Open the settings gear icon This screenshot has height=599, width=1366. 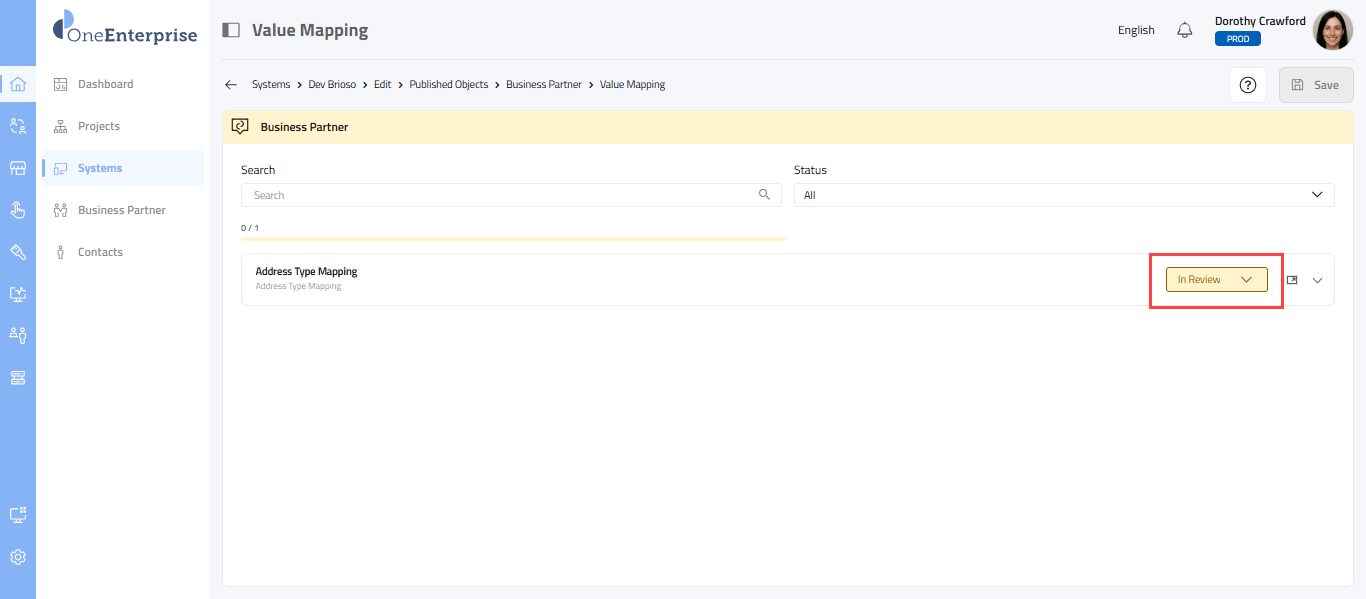(18, 557)
